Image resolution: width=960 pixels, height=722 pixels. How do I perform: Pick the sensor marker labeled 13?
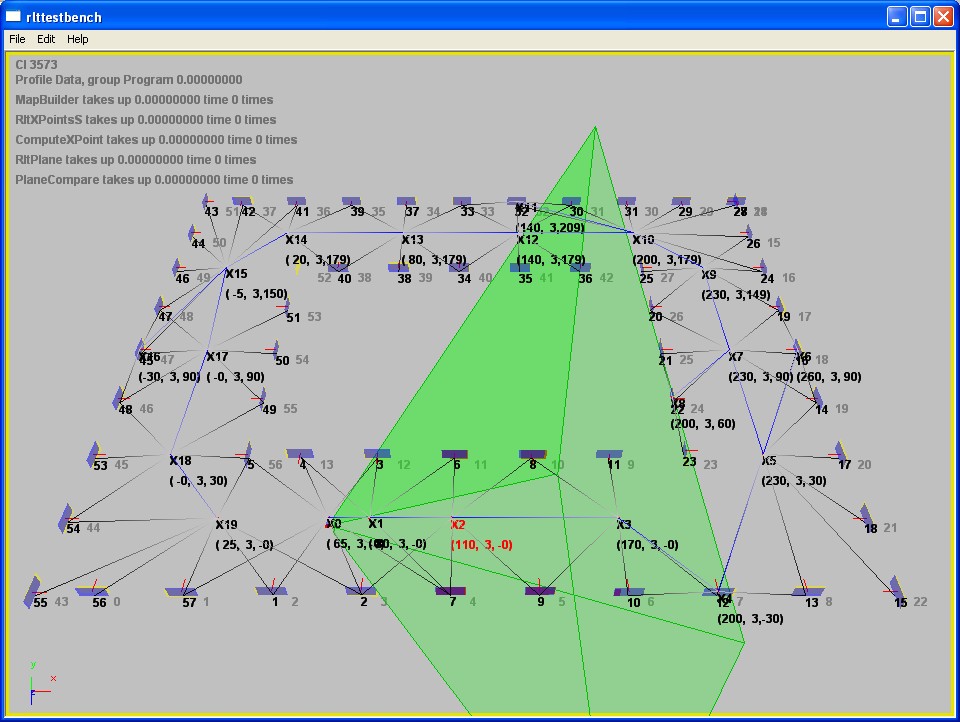coord(806,590)
